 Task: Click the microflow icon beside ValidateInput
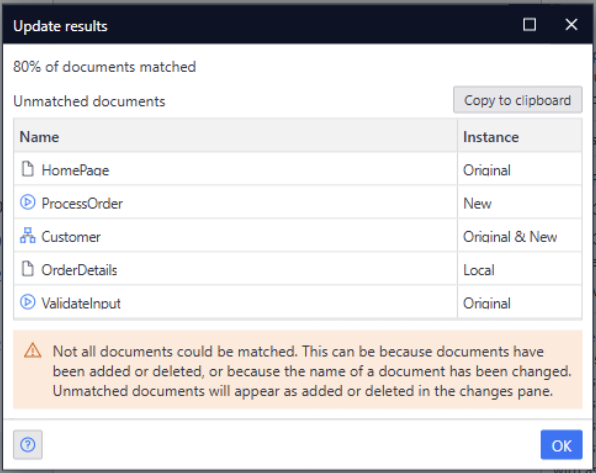pyautogui.click(x=27, y=302)
